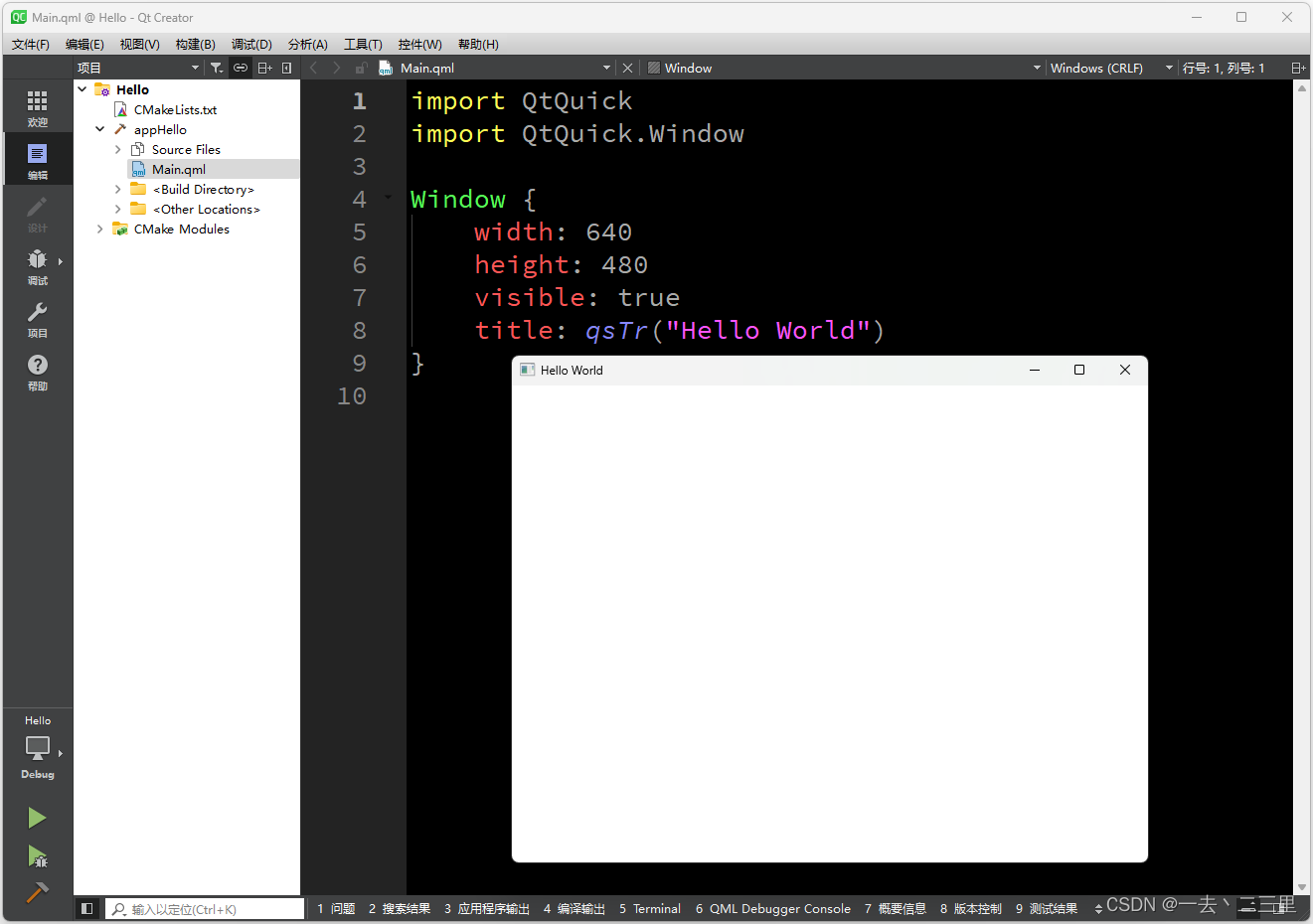Open the 项目 (Projects) mode with wrench icon

pyautogui.click(x=37, y=319)
